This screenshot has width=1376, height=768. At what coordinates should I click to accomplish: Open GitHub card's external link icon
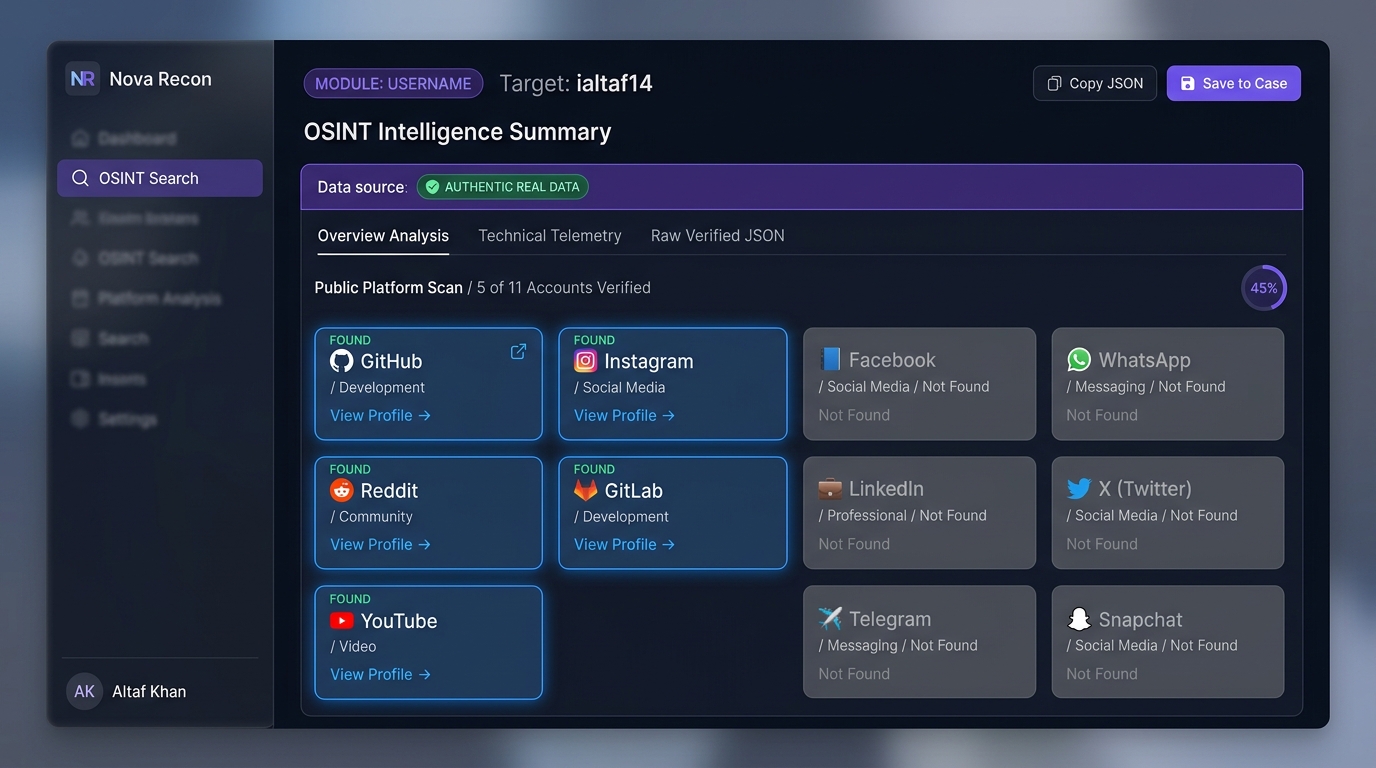[518, 351]
